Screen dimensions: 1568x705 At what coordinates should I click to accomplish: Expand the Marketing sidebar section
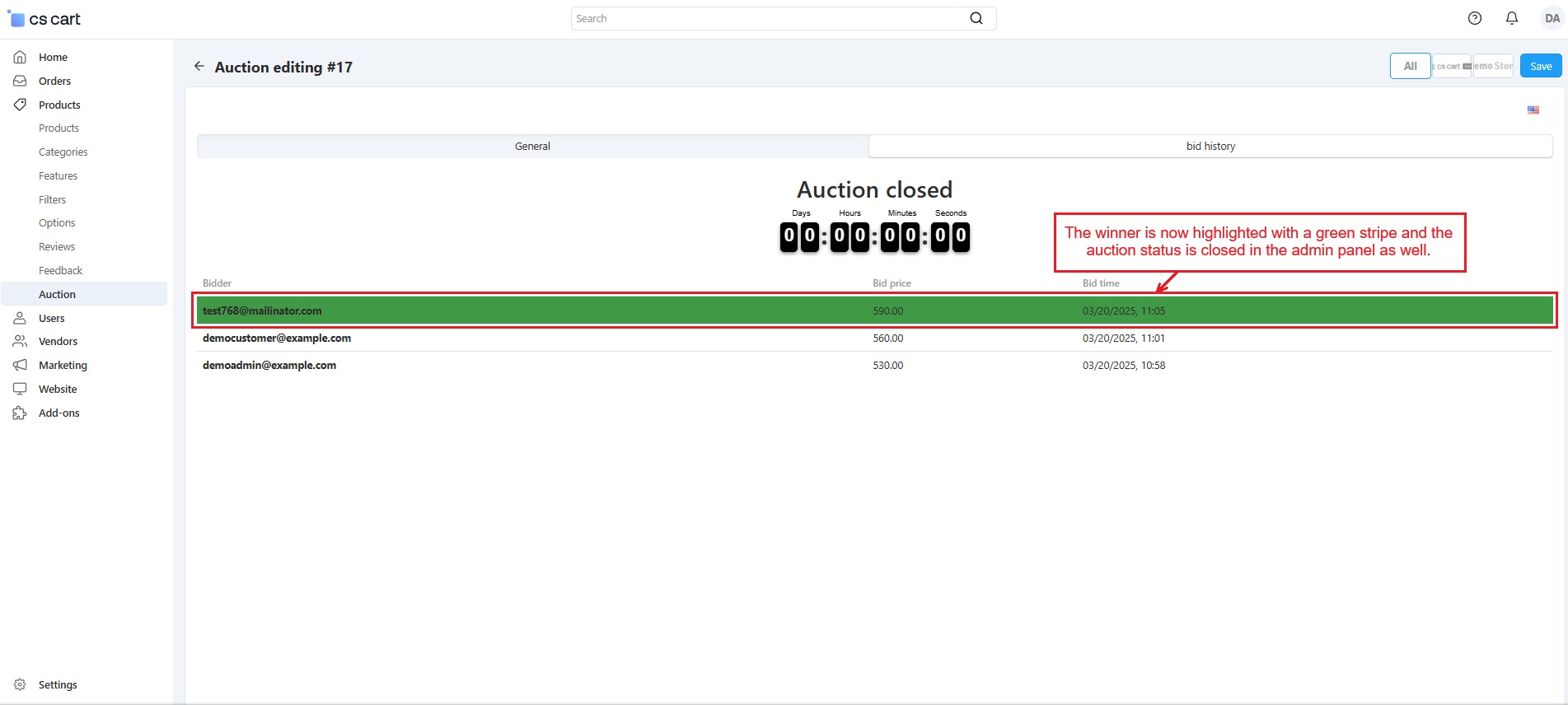coord(63,365)
